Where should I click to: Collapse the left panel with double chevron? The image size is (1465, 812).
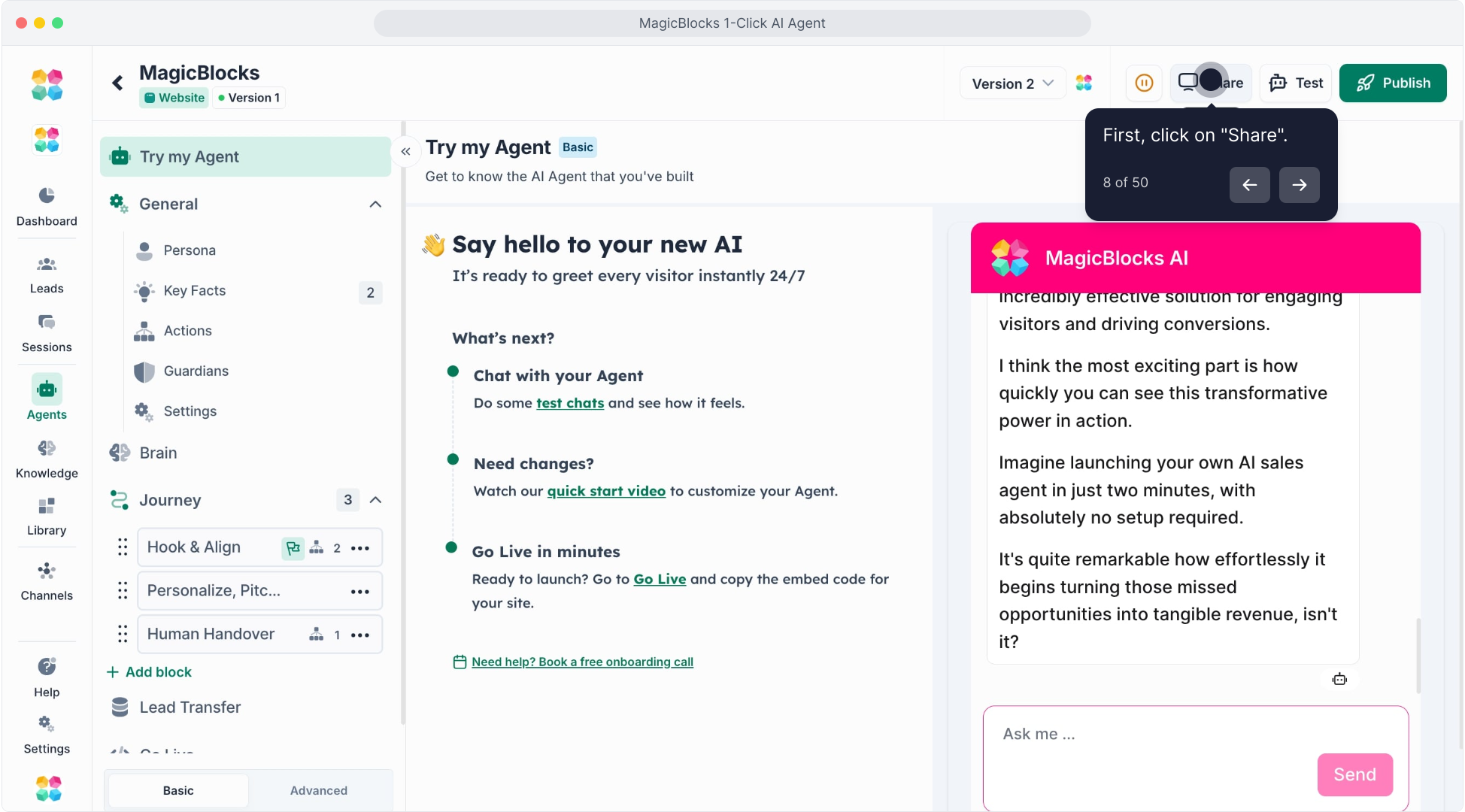coord(405,152)
